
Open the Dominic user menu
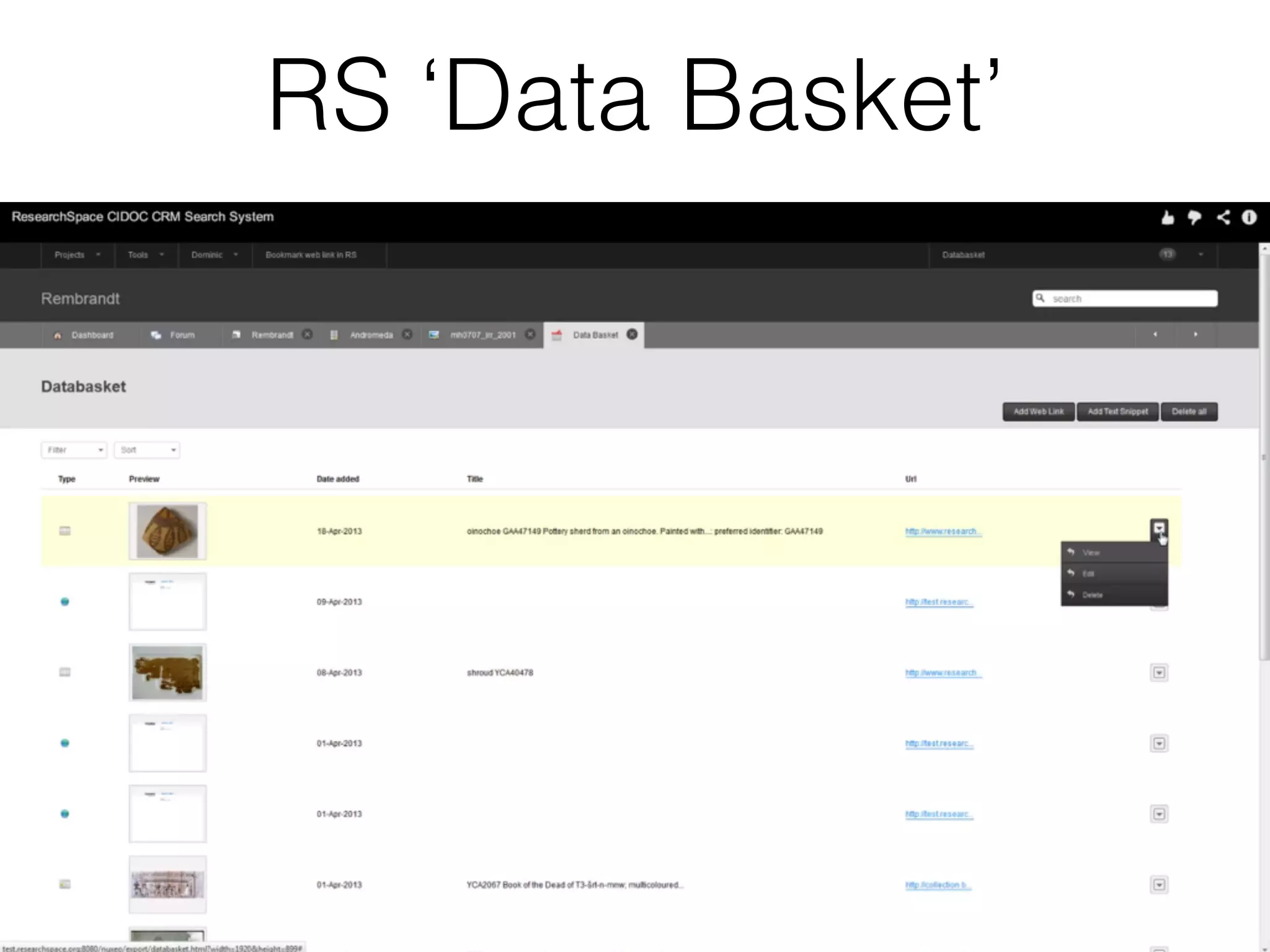pos(215,255)
